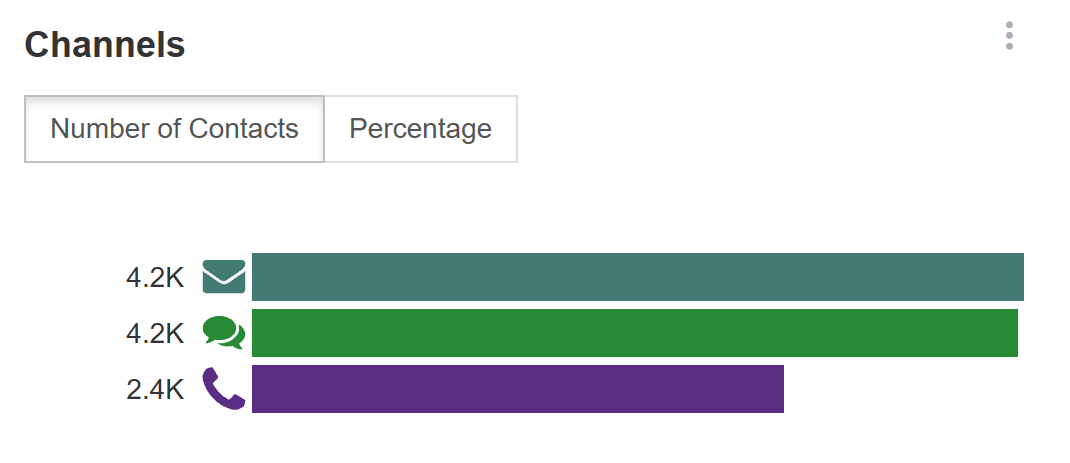The height and width of the screenshot is (463, 1070).
Task: Select the purple phone channel bar
Action: tap(517, 389)
